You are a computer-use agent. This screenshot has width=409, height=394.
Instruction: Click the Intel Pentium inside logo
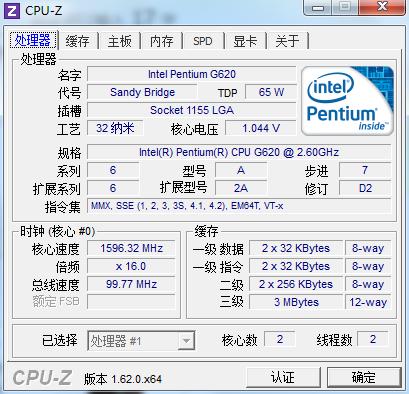tap(348, 101)
